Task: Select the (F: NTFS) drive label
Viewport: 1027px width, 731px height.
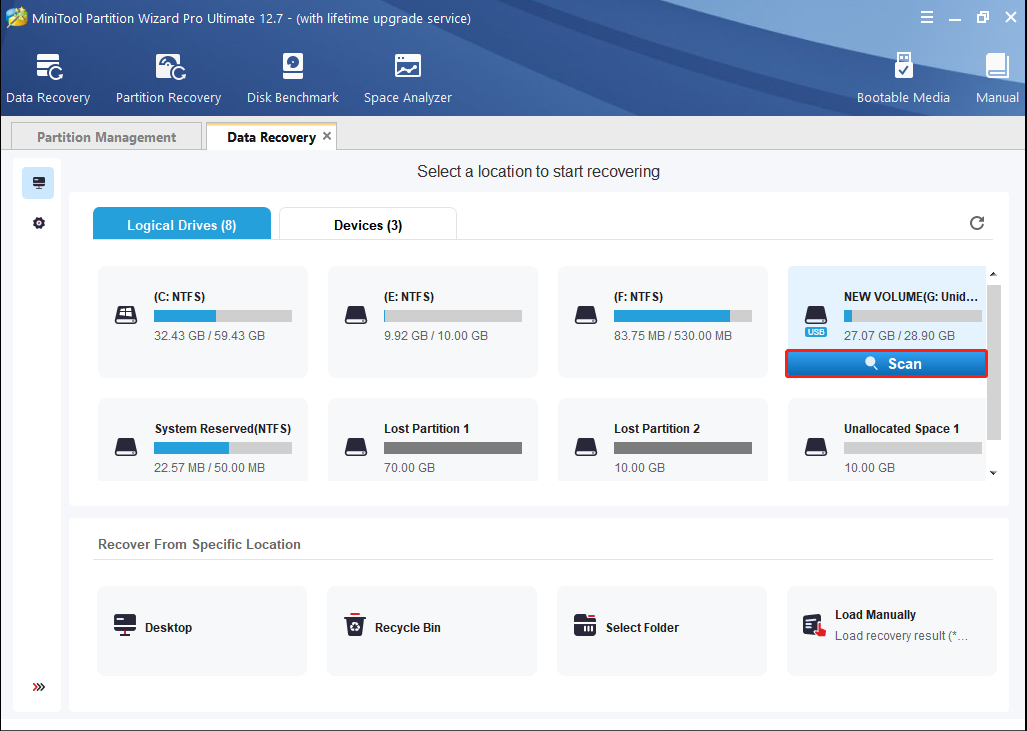Action: click(639, 297)
